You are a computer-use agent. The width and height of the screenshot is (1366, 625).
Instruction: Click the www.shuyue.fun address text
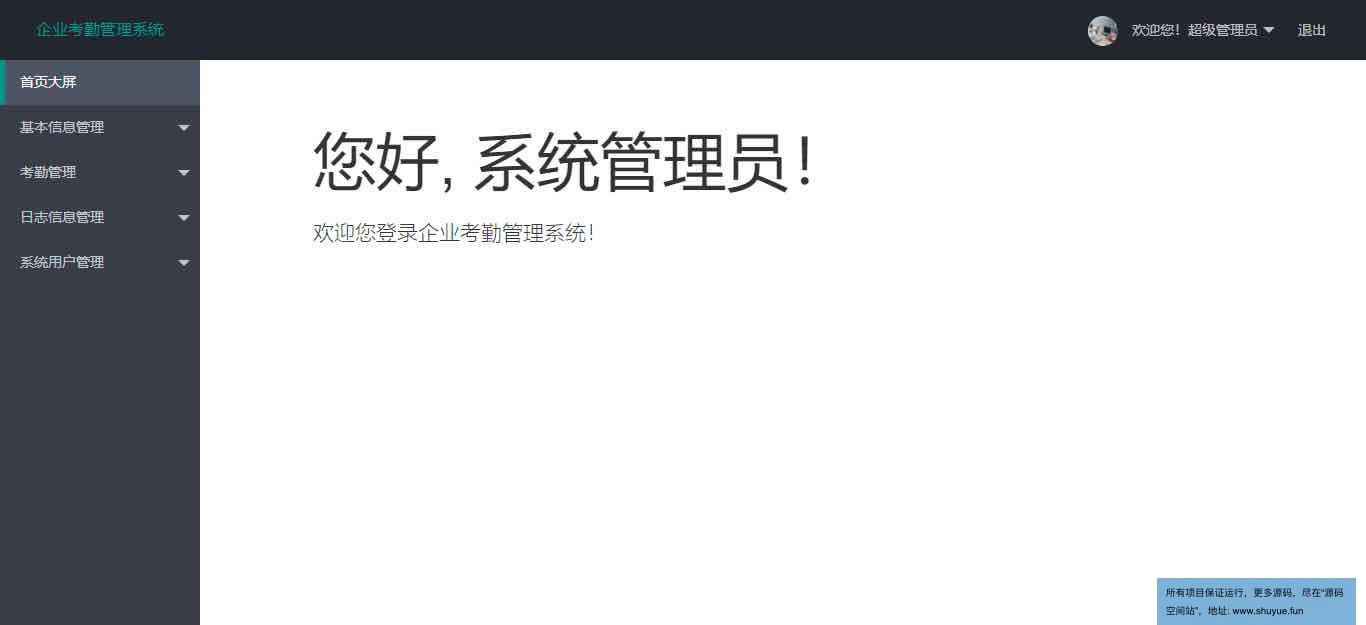click(x=1267, y=611)
